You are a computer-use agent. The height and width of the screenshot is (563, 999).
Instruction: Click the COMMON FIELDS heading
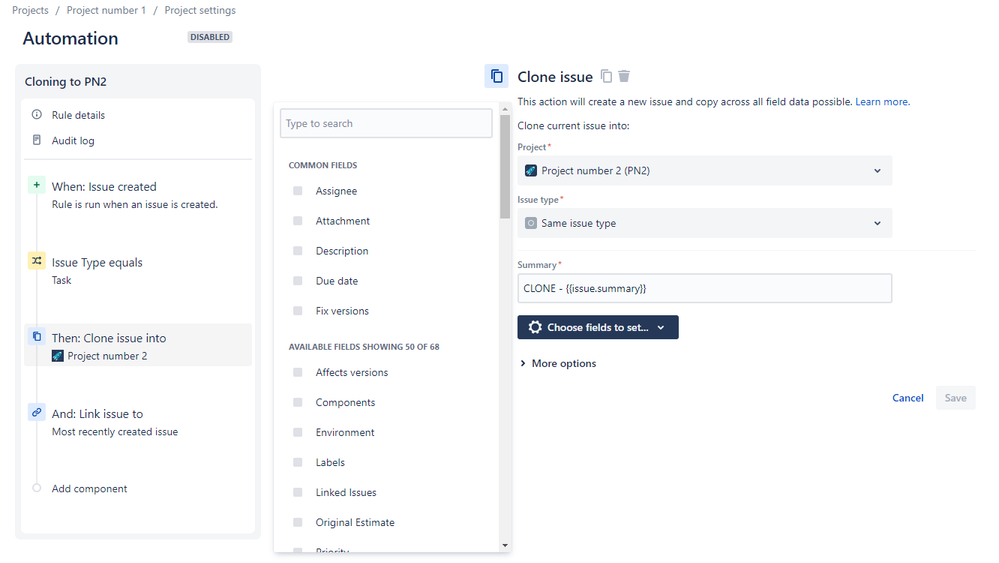click(x=322, y=165)
